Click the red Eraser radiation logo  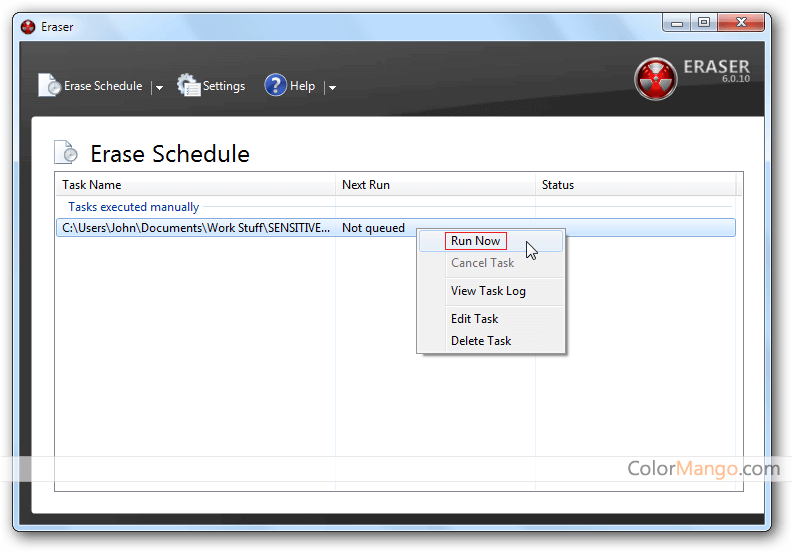(x=655, y=79)
